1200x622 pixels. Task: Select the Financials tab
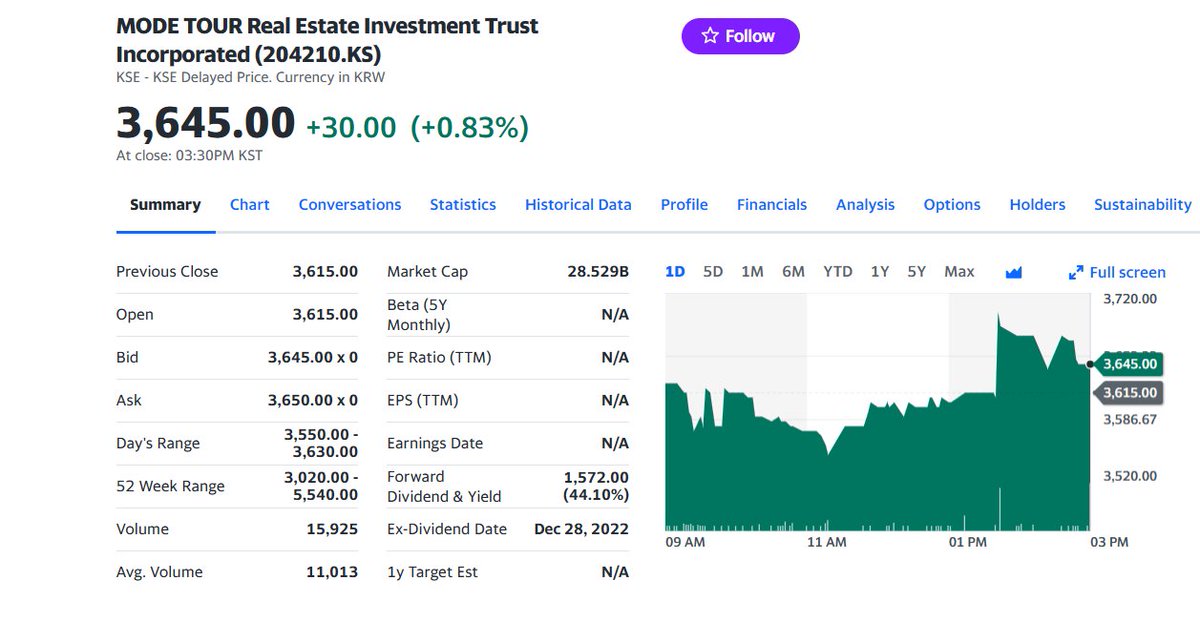pos(772,204)
